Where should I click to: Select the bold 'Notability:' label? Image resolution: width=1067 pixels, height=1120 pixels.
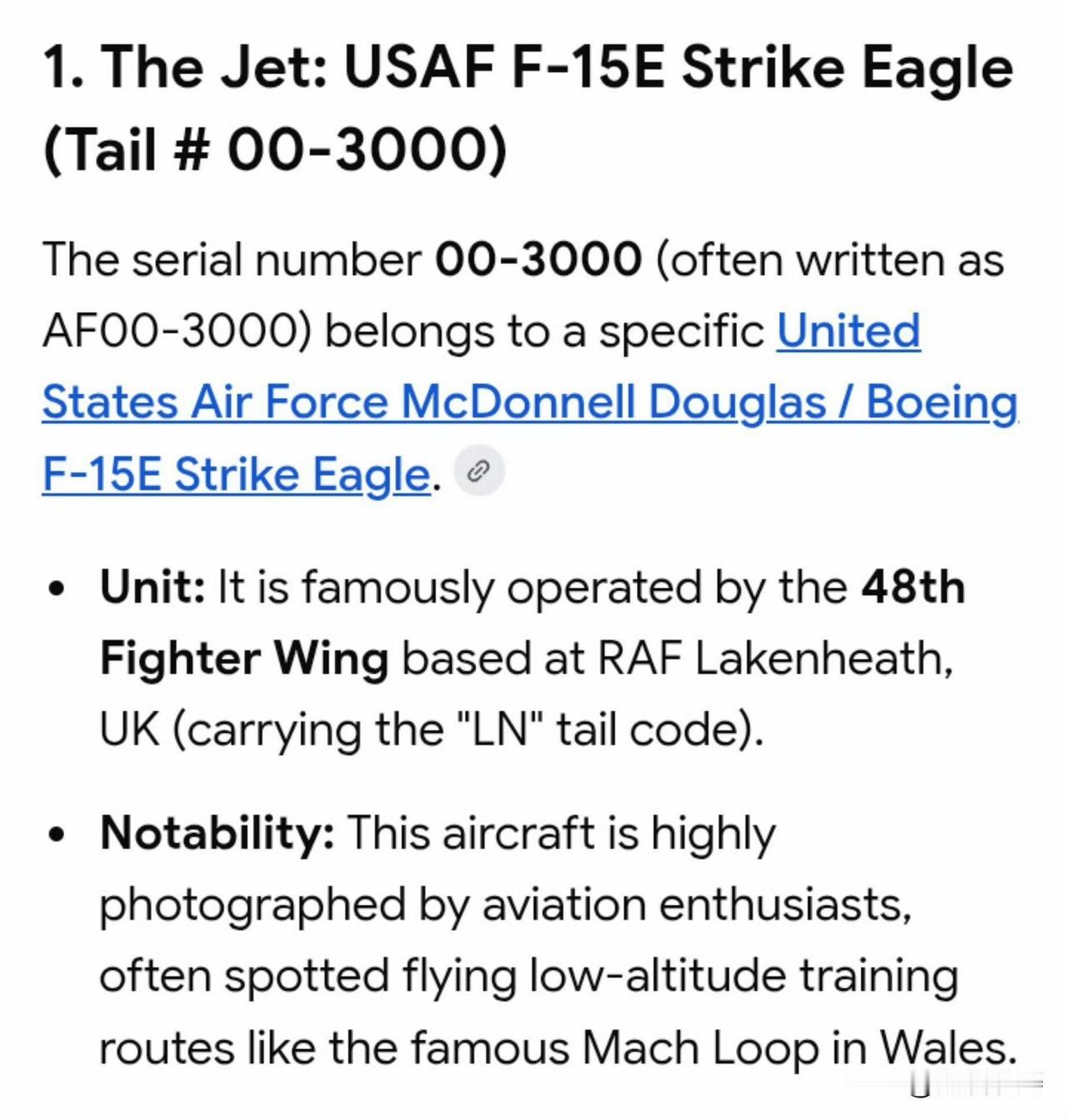[218, 833]
